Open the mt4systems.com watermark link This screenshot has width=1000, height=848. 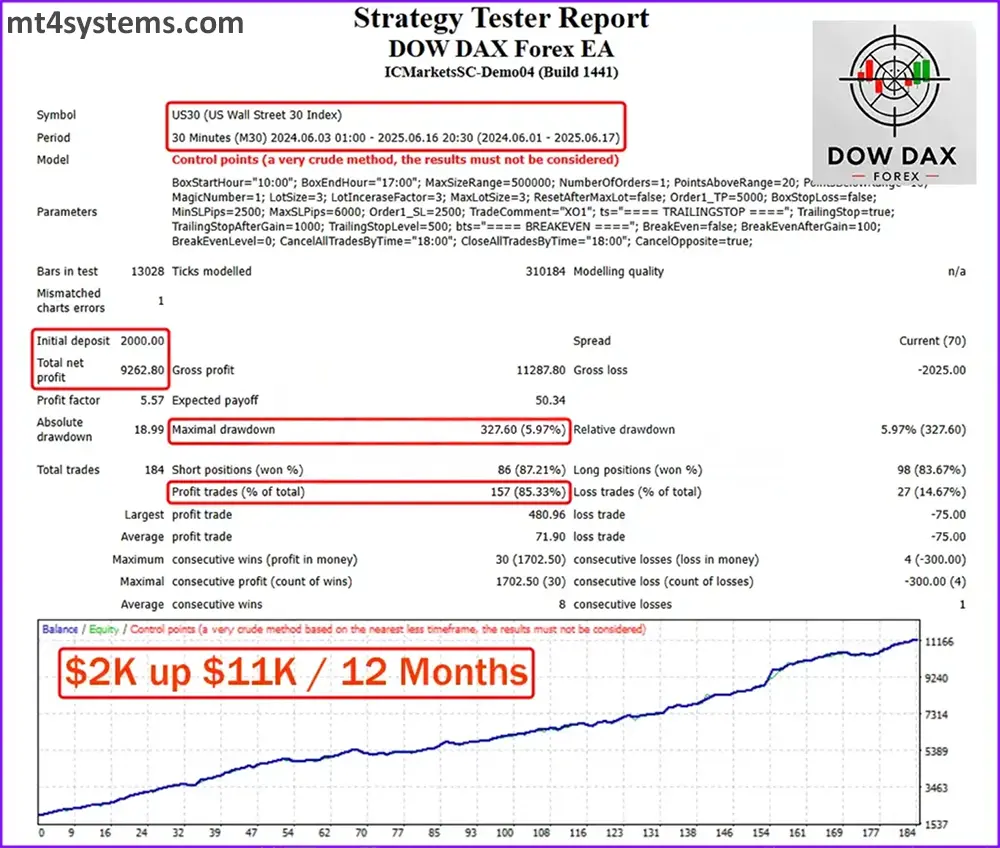(125, 21)
